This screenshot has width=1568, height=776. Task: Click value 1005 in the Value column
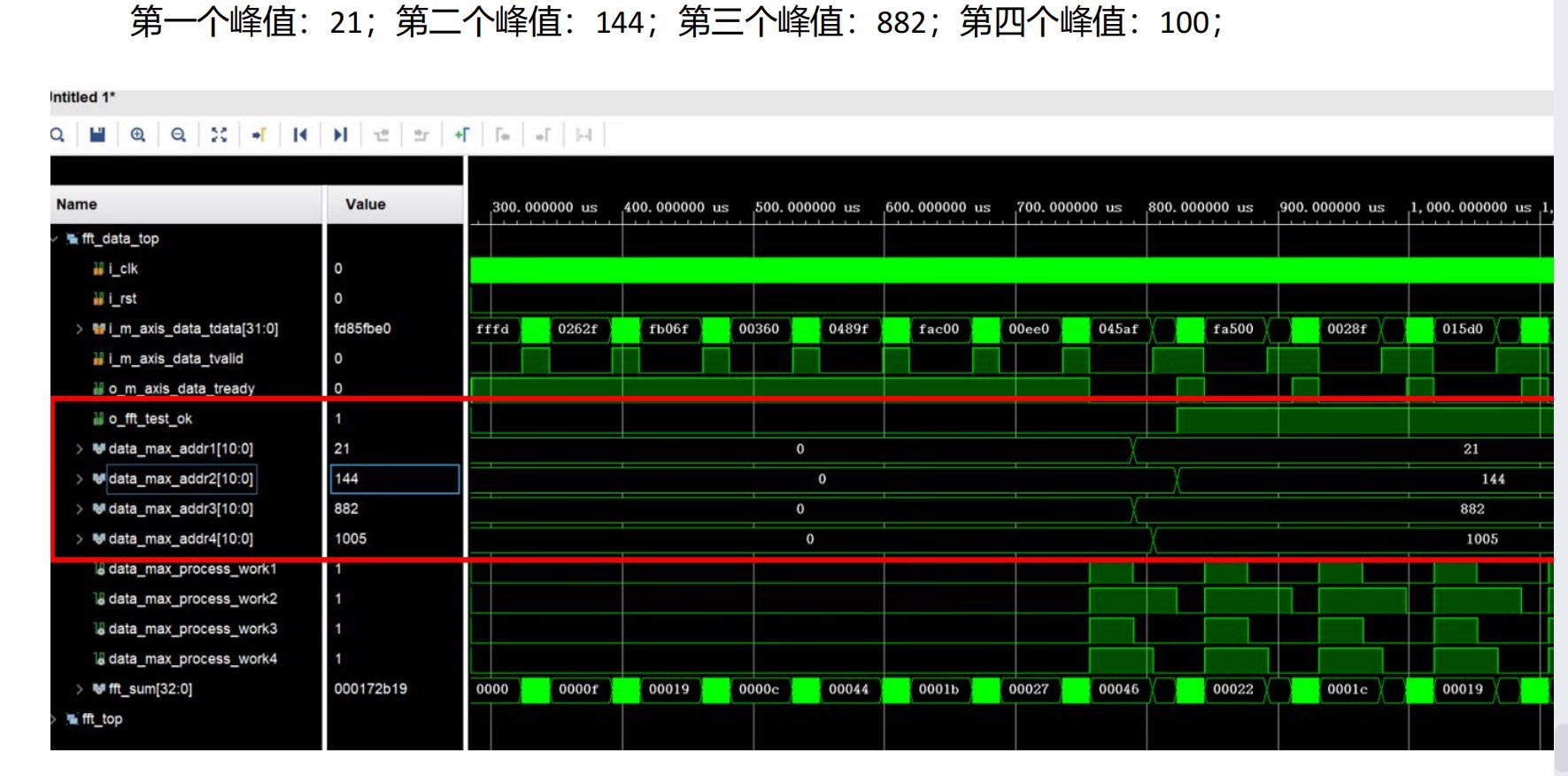tap(350, 539)
